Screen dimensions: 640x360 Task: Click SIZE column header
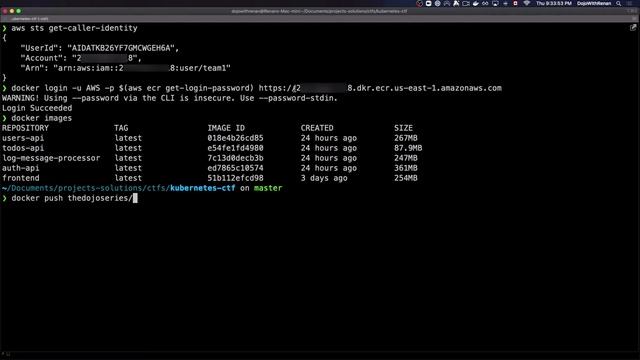403,128
